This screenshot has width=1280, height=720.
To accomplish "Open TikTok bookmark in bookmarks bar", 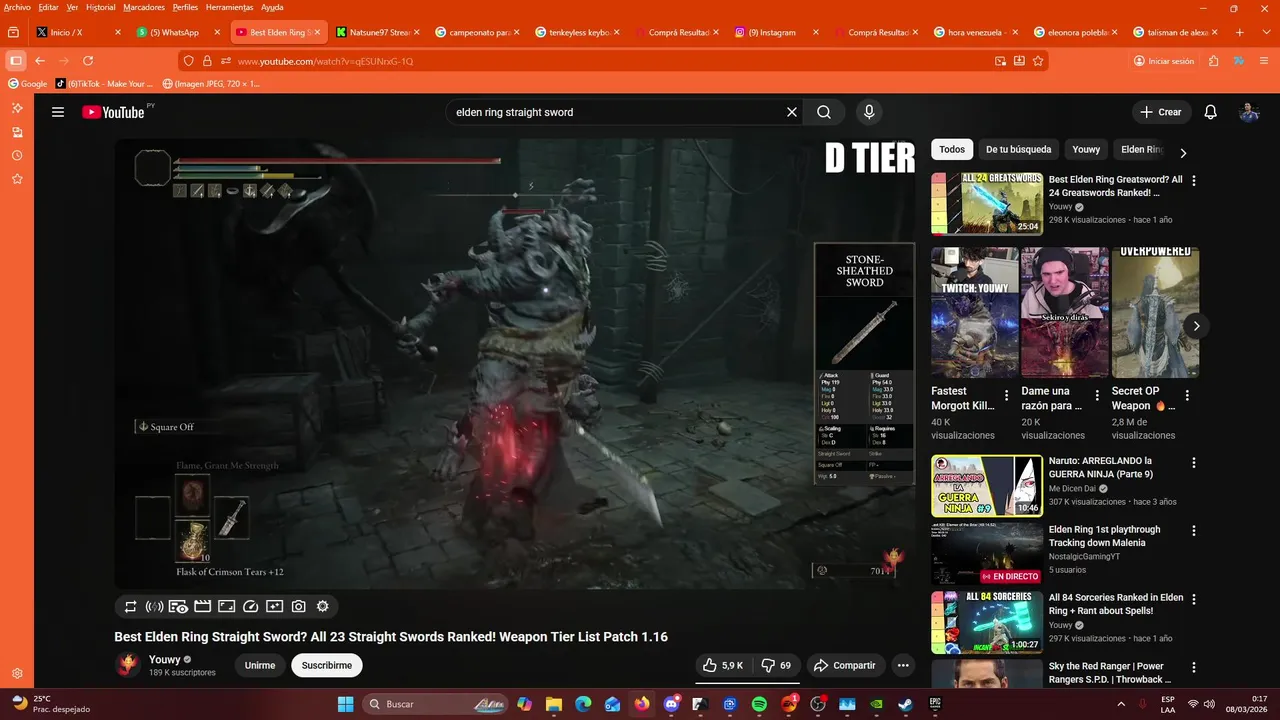I will tap(104, 84).
